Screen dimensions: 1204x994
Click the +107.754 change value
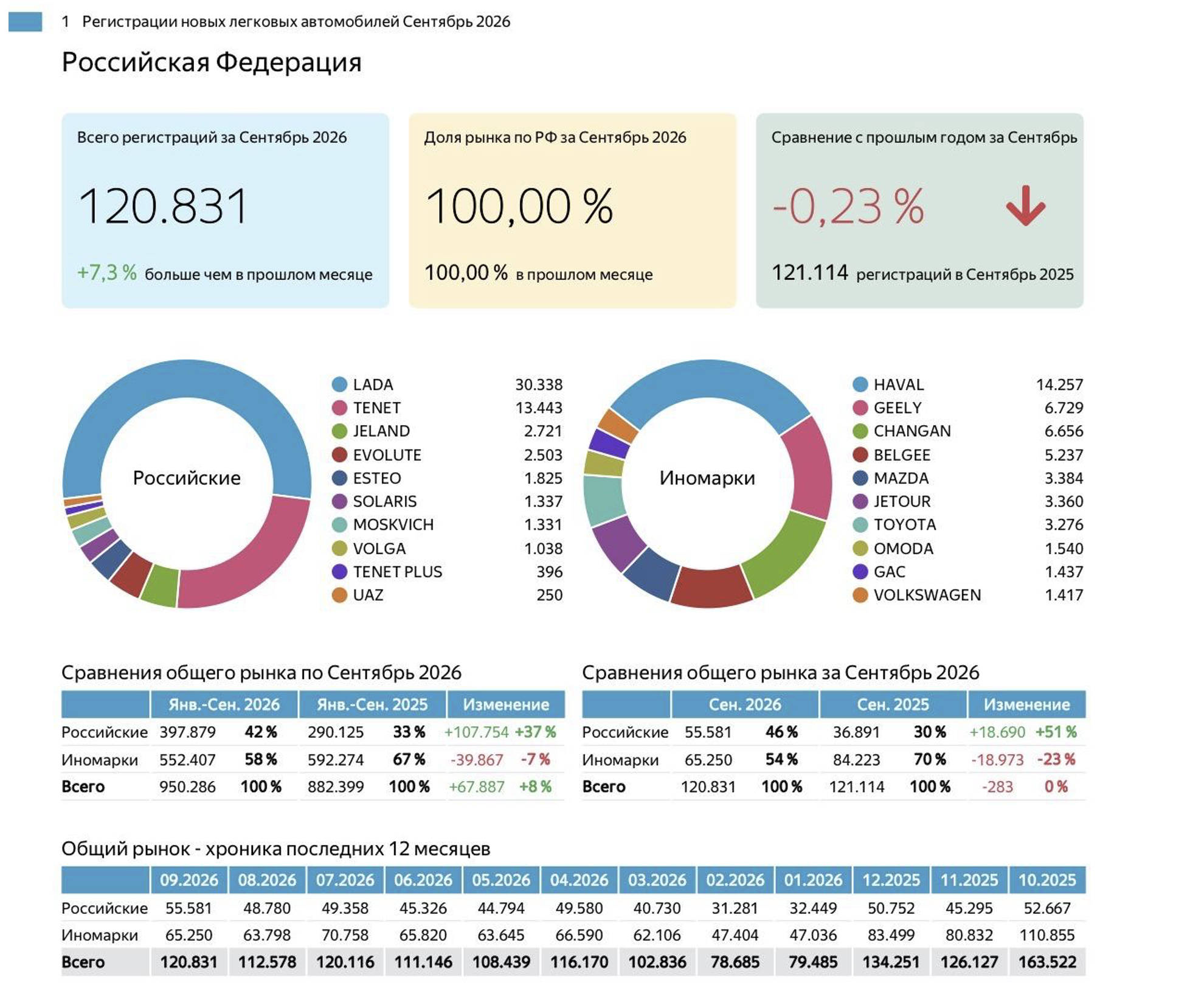(476, 732)
